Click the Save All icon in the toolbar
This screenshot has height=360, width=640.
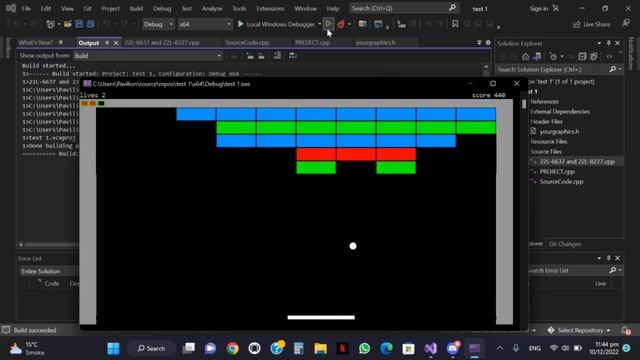point(91,24)
